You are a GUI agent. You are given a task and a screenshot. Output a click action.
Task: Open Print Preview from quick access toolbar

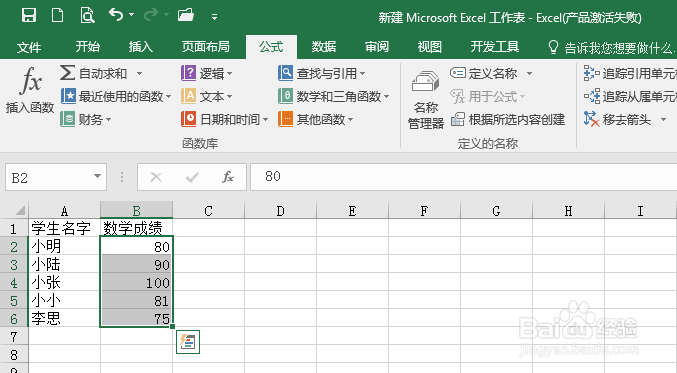[87, 16]
